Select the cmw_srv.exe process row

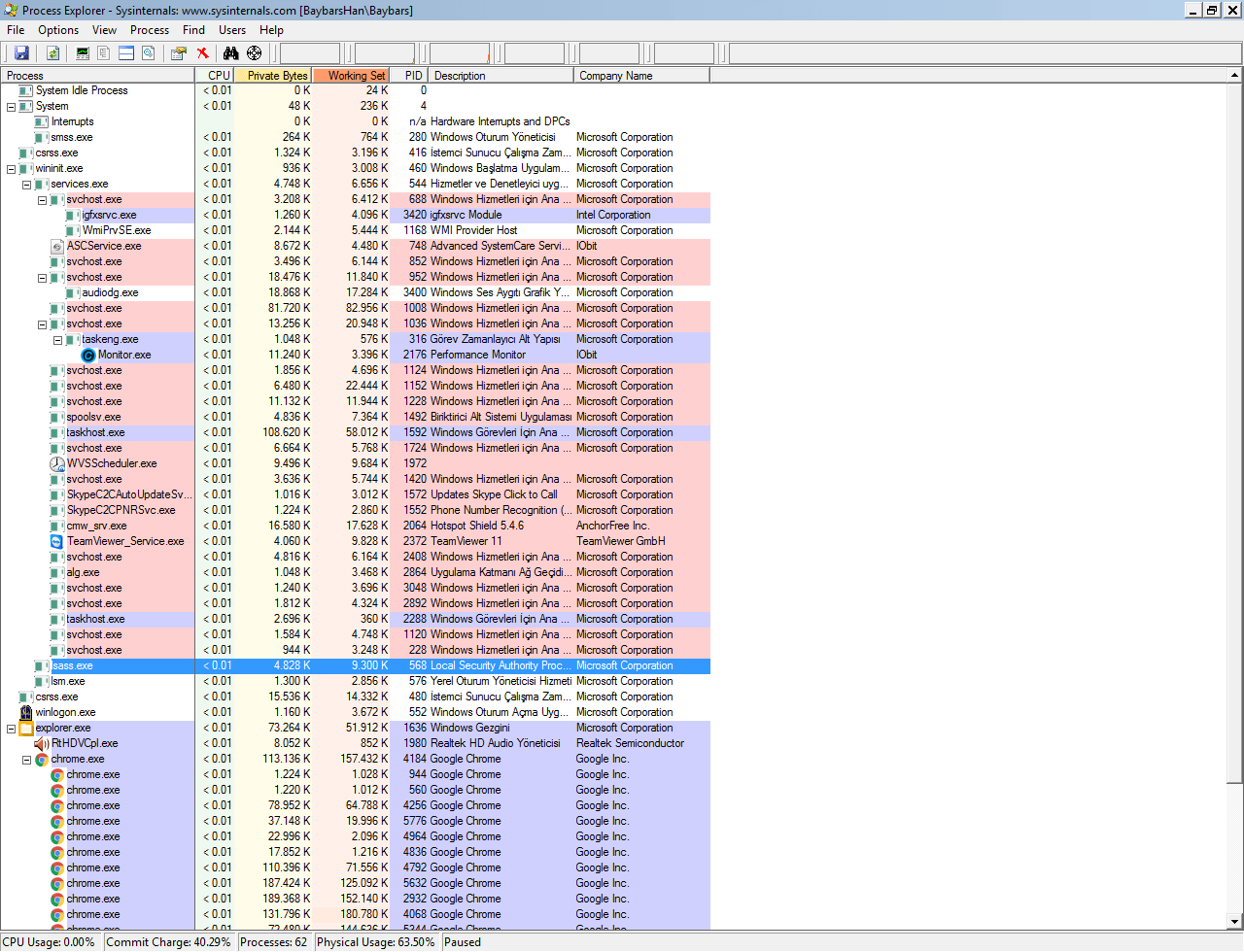(356, 526)
